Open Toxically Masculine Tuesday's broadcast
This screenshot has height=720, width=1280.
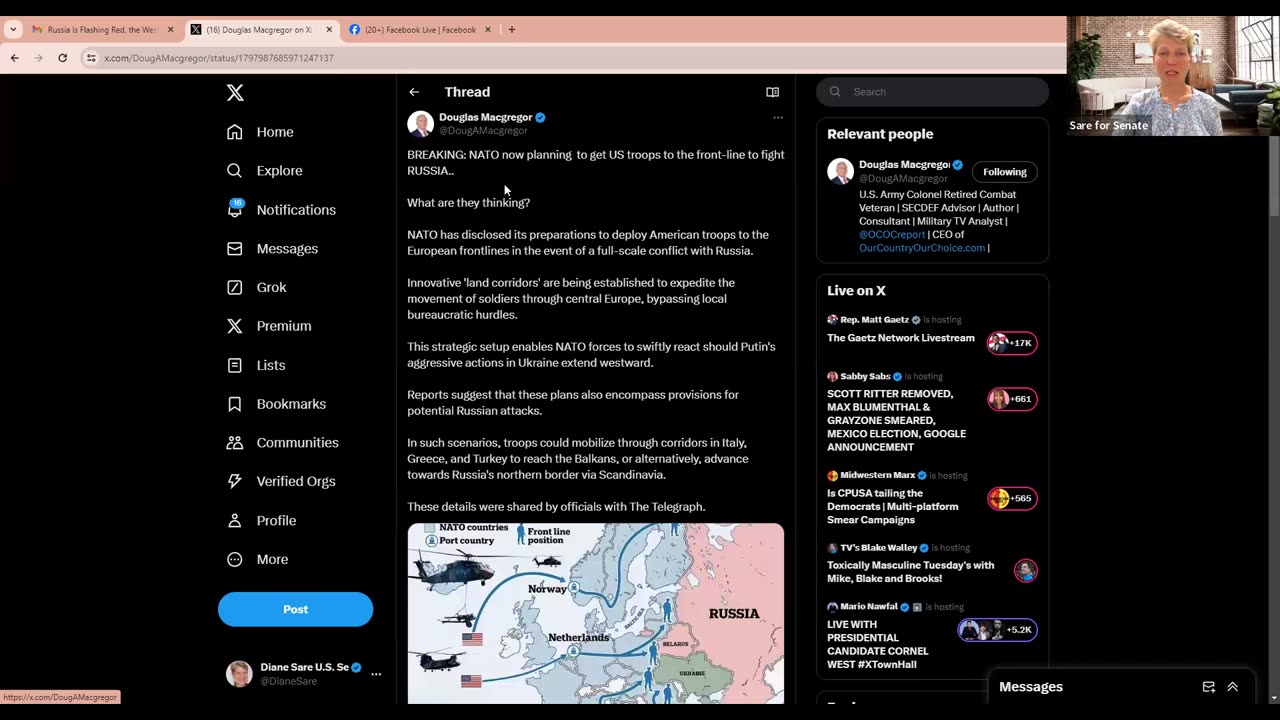pyautogui.click(x=910, y=571)
